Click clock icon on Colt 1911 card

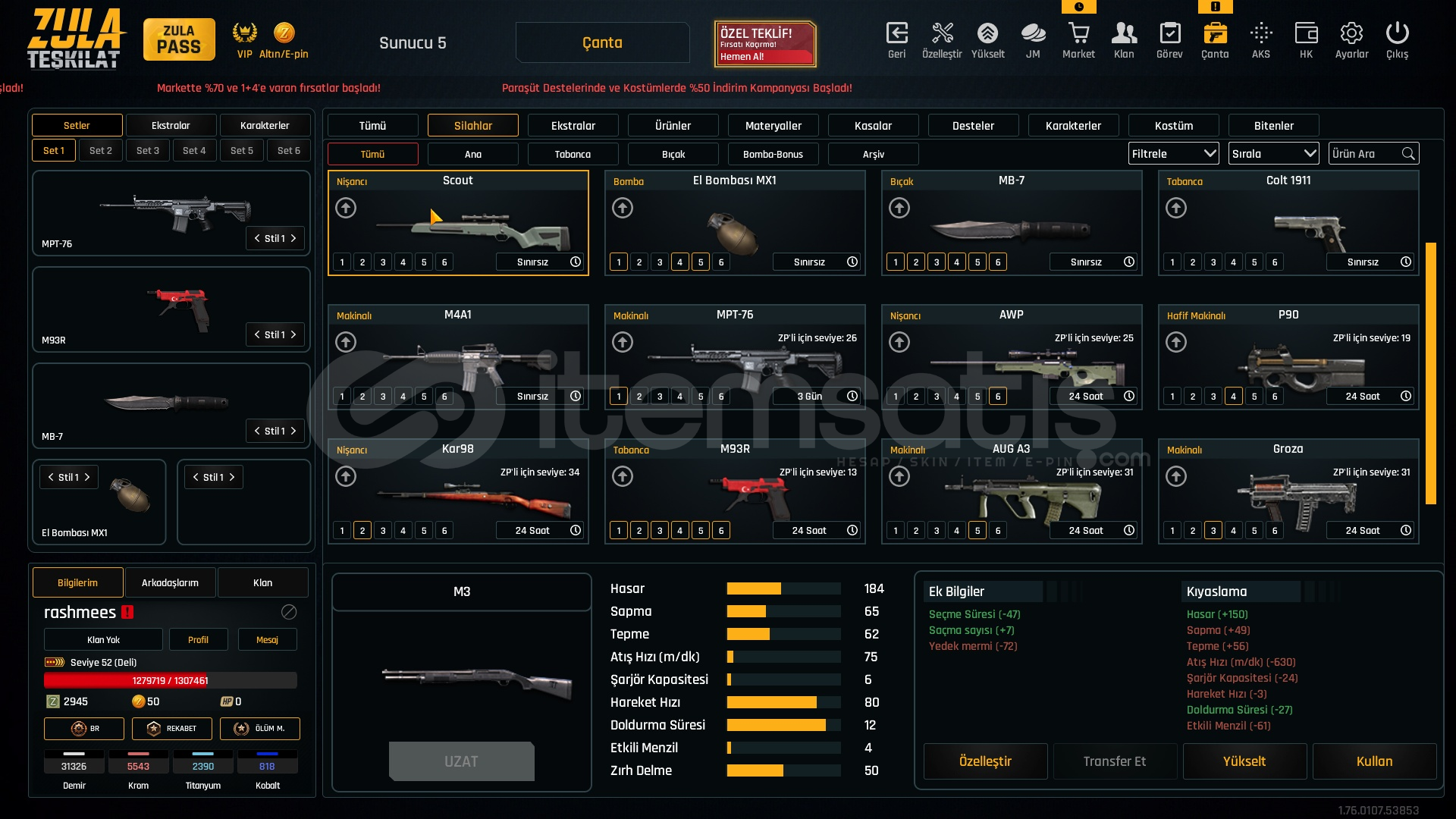click(x=1406, y=262)
